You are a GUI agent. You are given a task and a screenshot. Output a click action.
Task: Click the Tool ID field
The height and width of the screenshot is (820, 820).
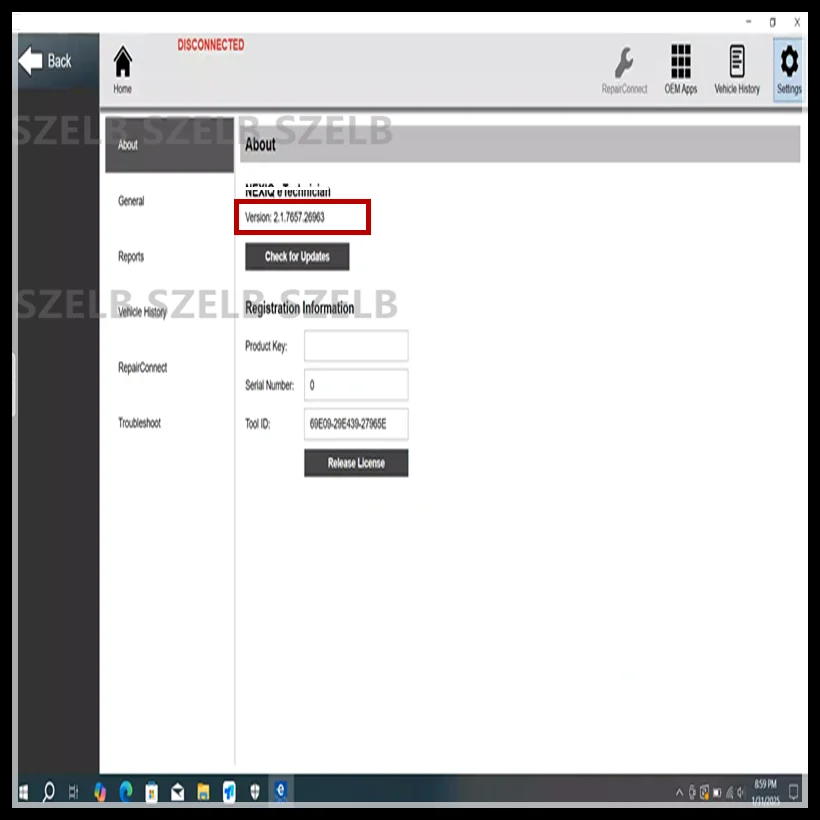coord(356,424)
